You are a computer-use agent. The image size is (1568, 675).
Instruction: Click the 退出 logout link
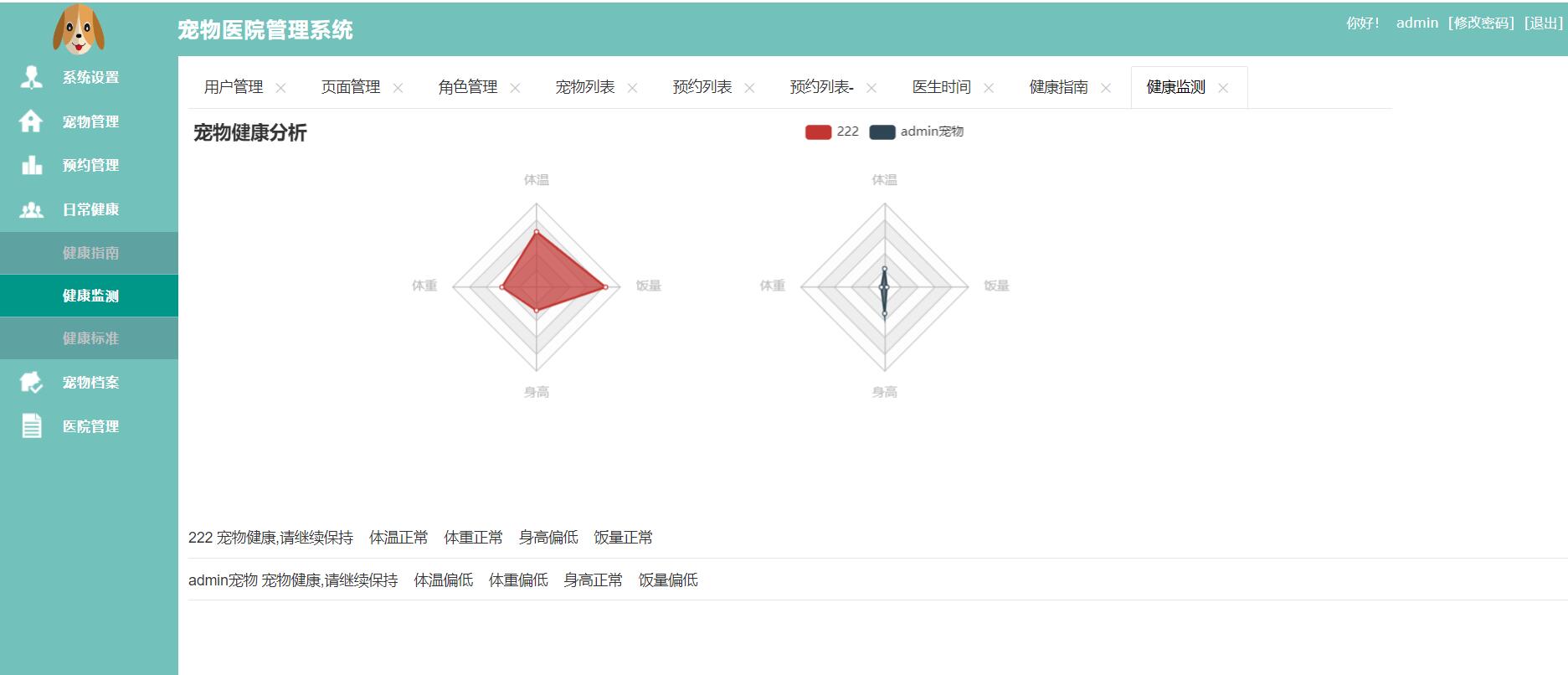coord(1543,23)
